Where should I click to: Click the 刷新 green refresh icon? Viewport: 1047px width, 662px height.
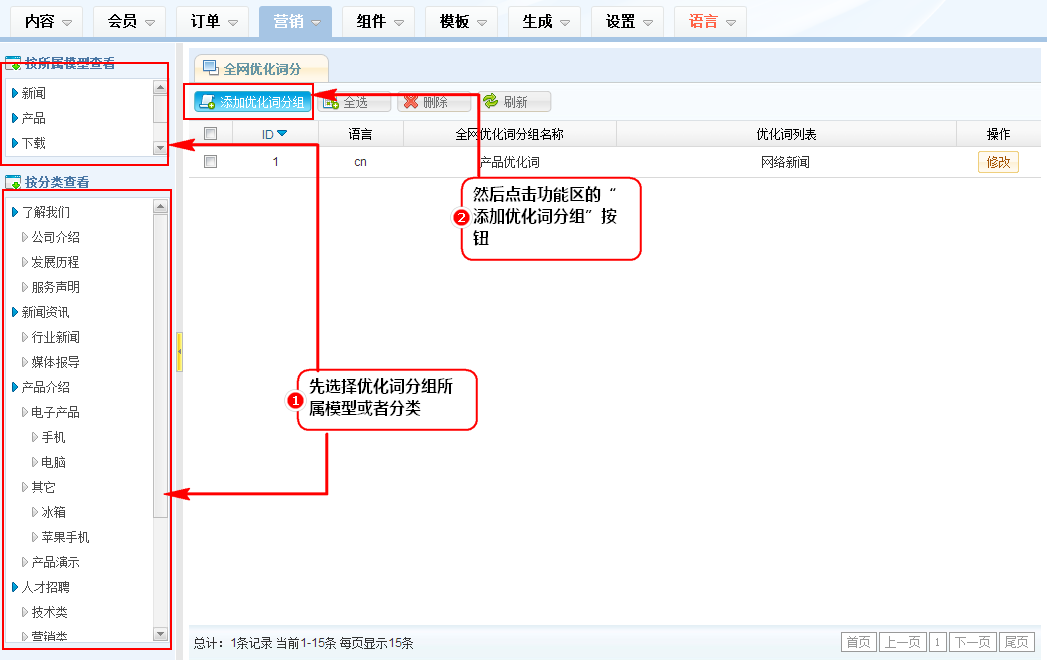point(490,102)
